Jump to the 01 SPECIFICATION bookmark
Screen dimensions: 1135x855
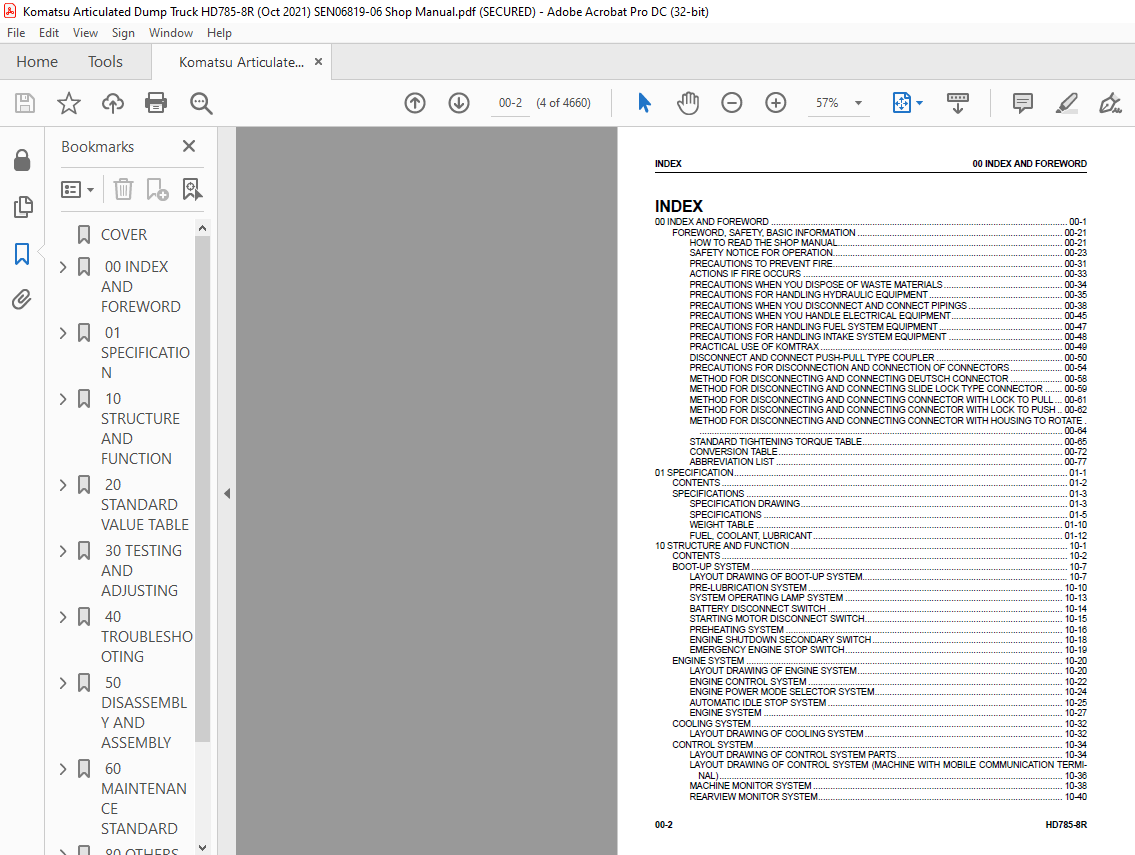pyautogui.click(x=145, y=353)
